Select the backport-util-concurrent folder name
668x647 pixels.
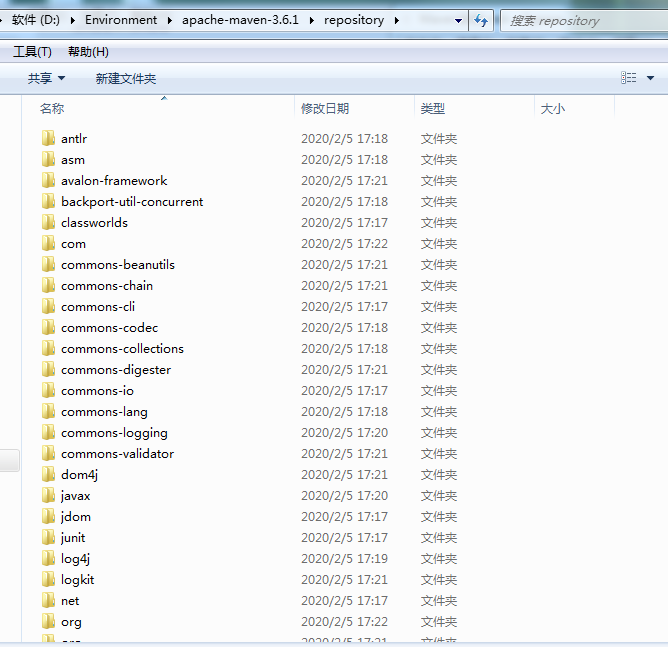coord(132,201)
